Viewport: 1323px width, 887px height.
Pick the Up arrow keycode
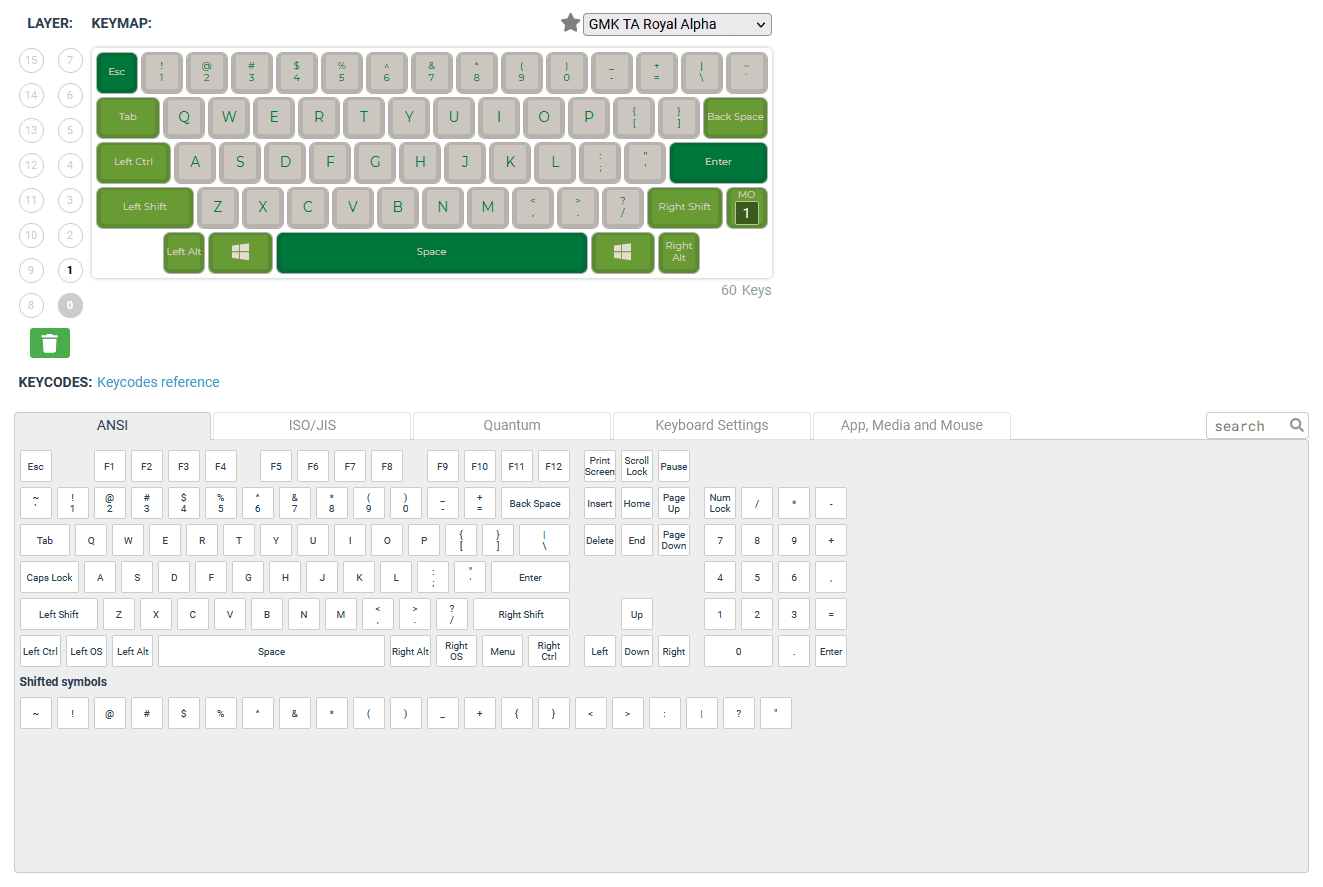click(637, 614)
